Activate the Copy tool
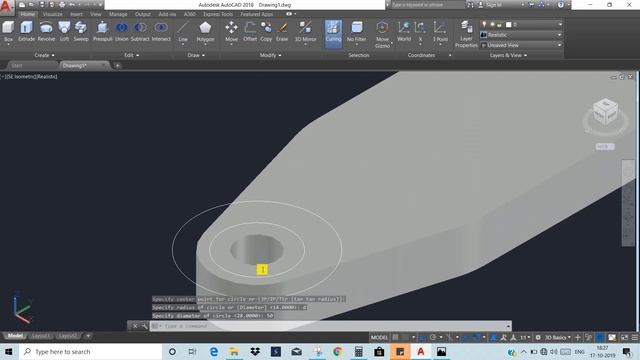Viewport: 640px width, 360px height. click(x=266, y=31)
